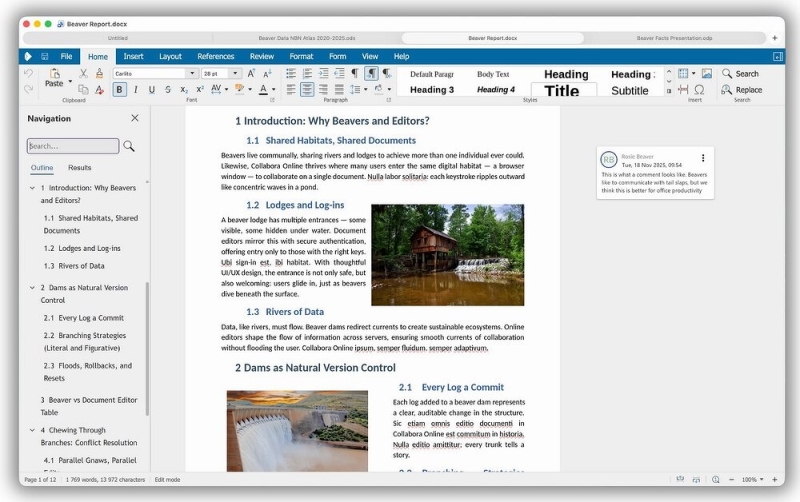This screenshot has height=502, width=800.
Task: Click the font color swatch icon
Action: 264,89
